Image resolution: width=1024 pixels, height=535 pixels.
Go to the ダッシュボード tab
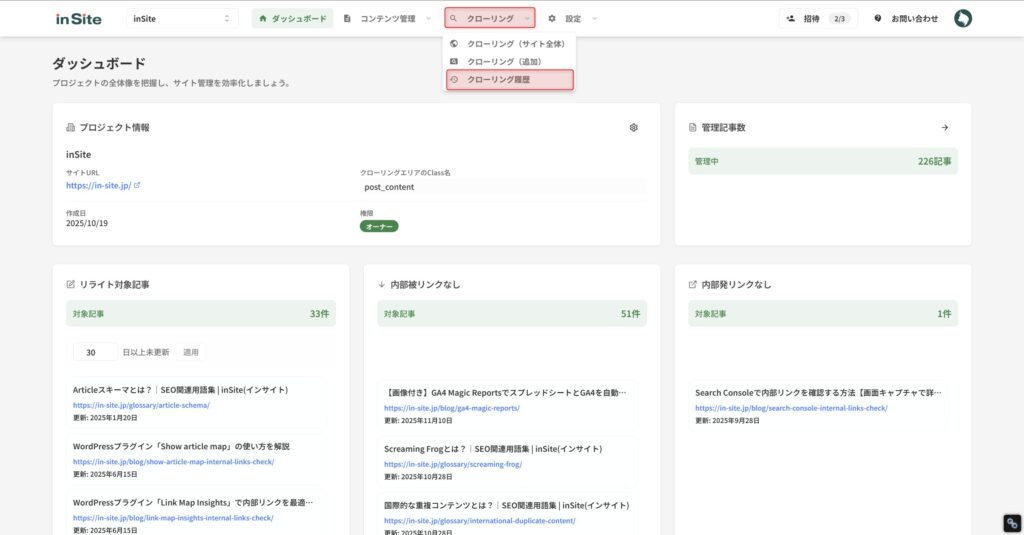click(293, 18)
